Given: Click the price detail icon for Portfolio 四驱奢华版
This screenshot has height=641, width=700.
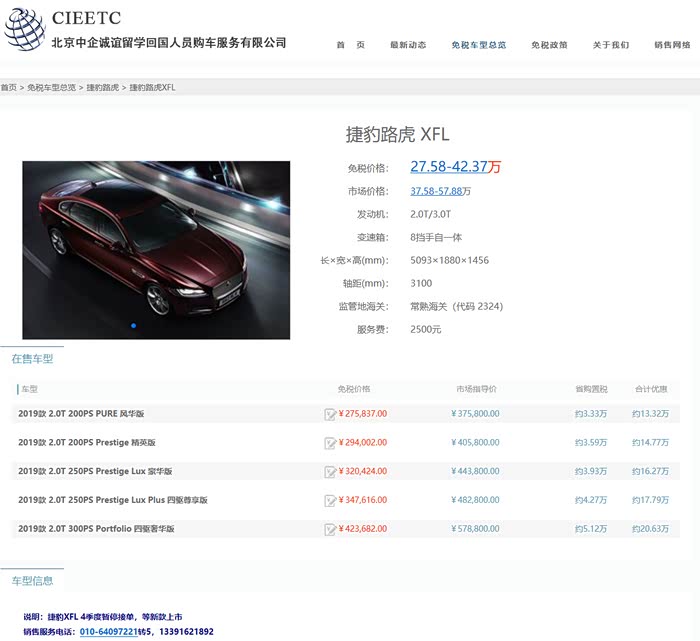Looking at the screenshot, I should tap(330, 529).
